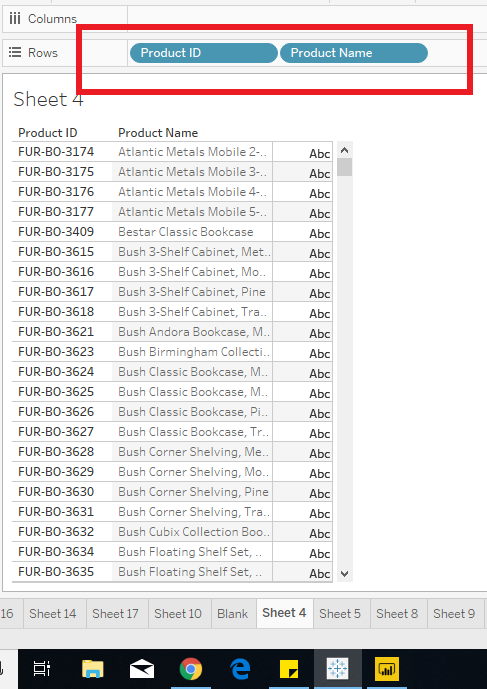This screenshot has height=689, width=487.
Task: Open the Mail app icon
Action: (142, 669)
